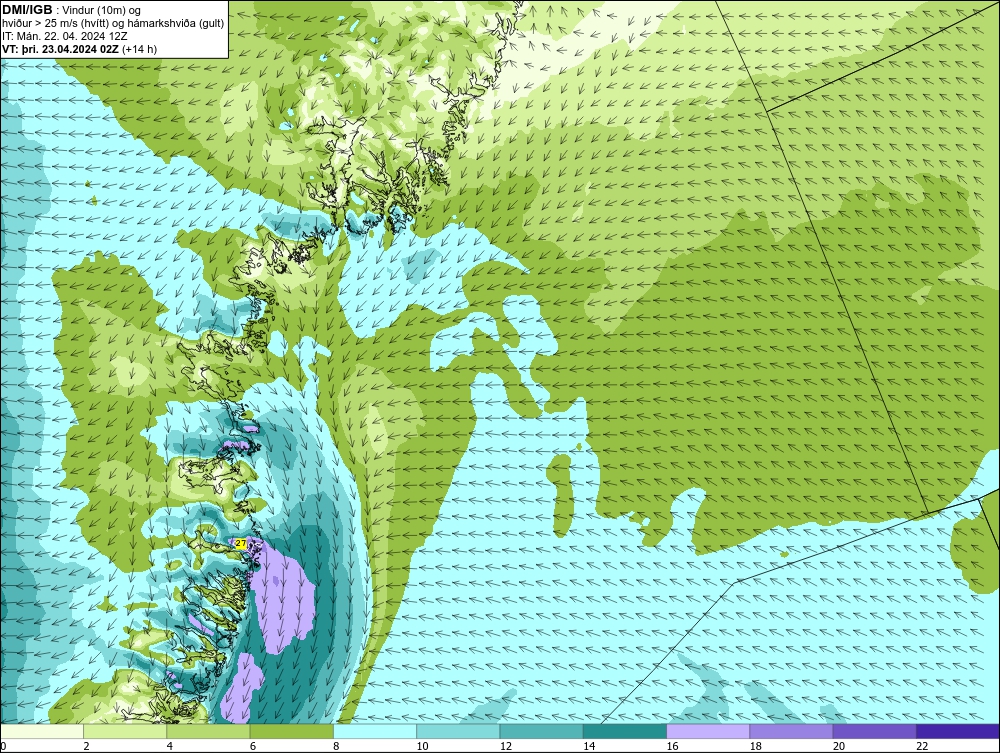Select the 16-18 m/s legend color swatch
The height and width of the screenshot is (753, 1000).
click(x=708, y=731)
